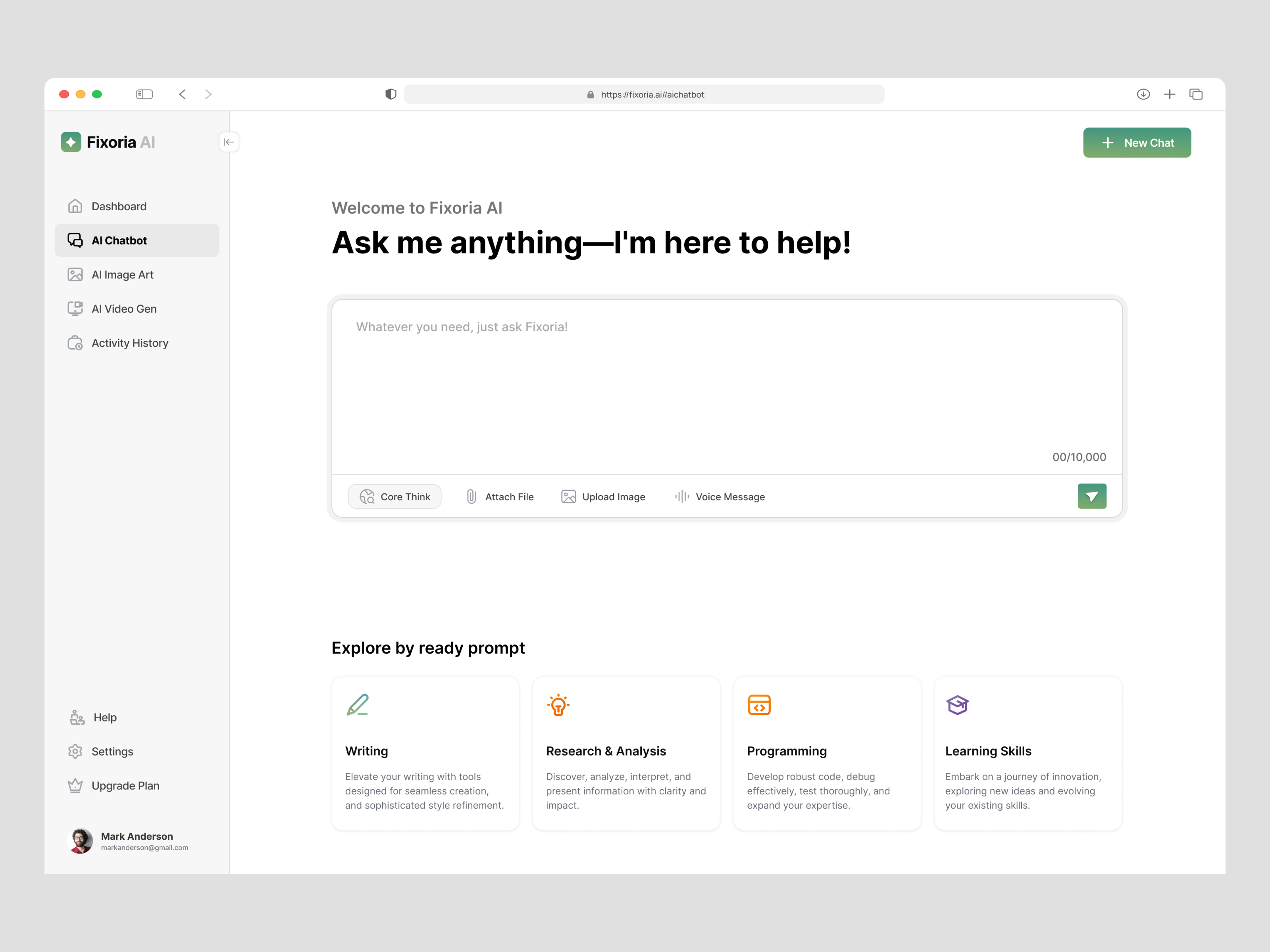
Task: Click into the prompt text box
Action: tap(727, 387)
